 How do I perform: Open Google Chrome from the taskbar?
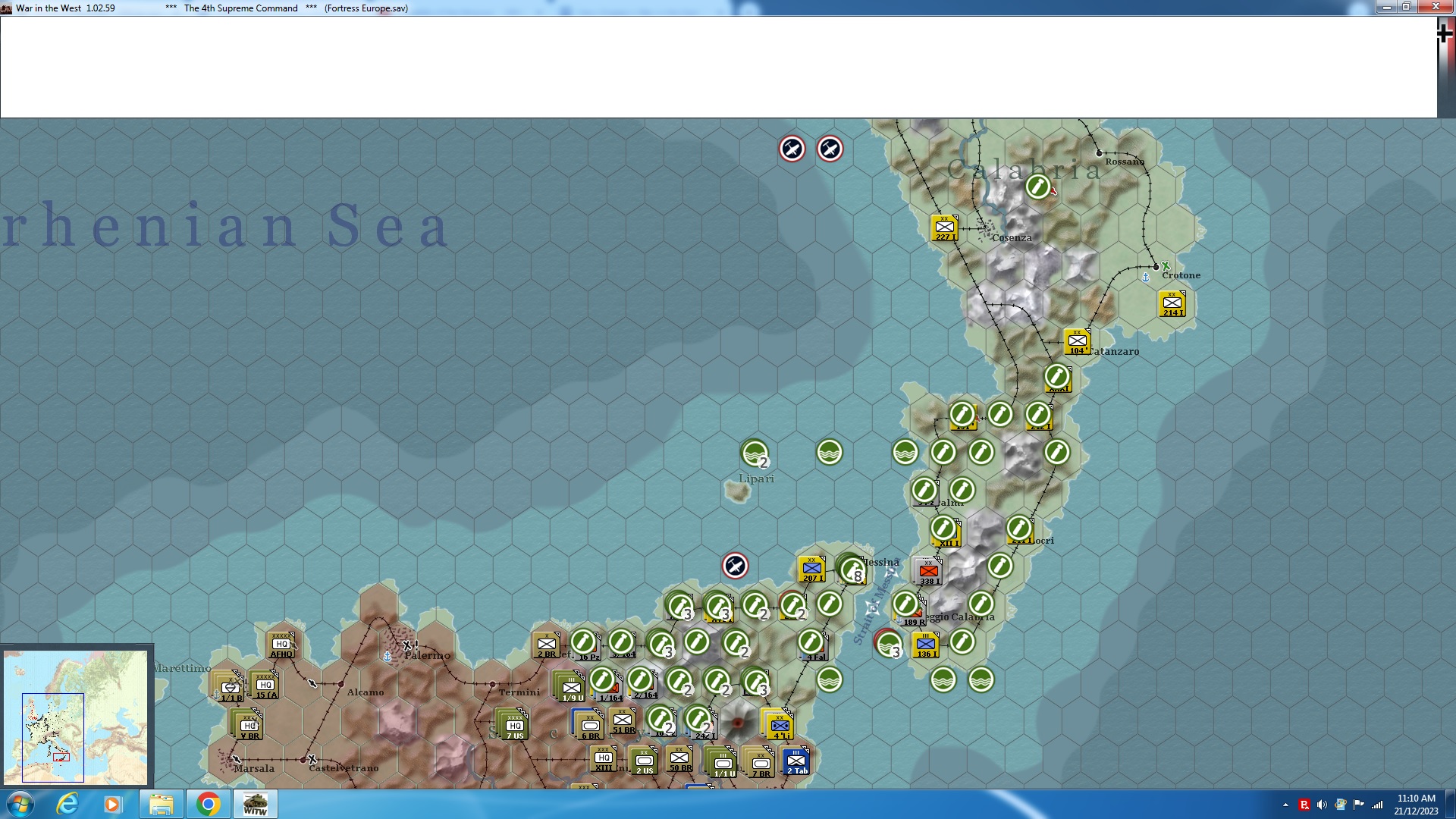[208, 804]
